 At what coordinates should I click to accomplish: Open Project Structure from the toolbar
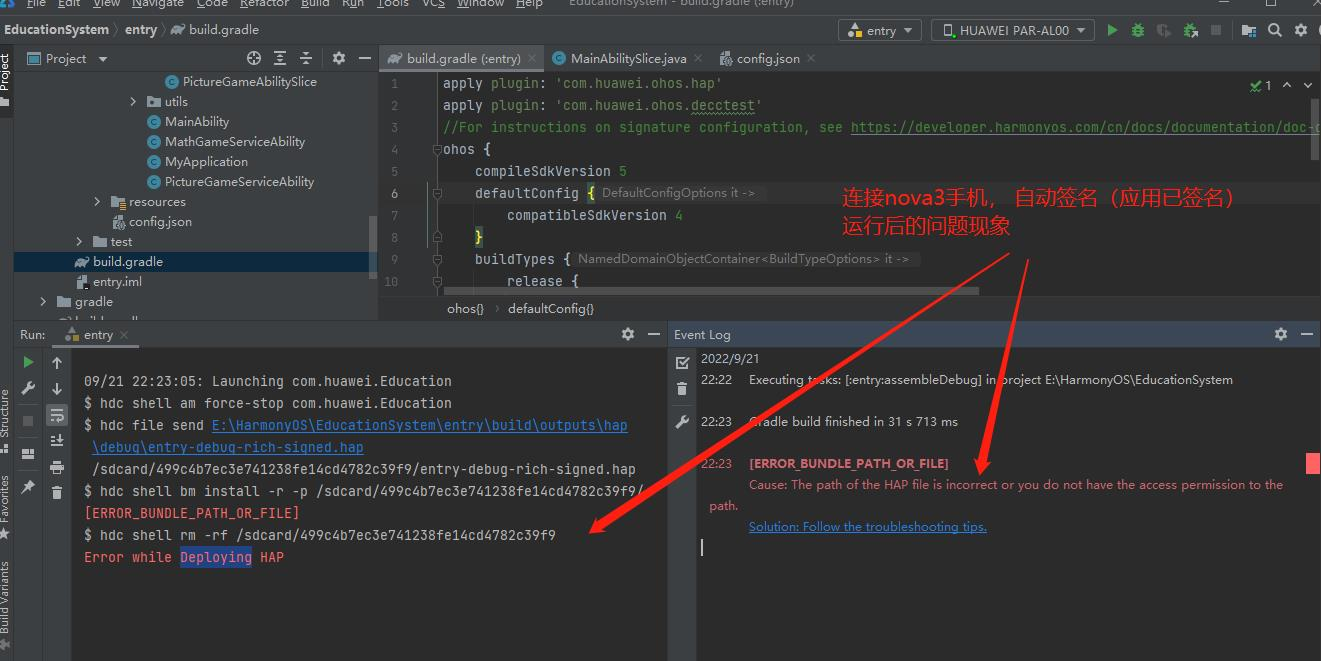[1249, 31]
